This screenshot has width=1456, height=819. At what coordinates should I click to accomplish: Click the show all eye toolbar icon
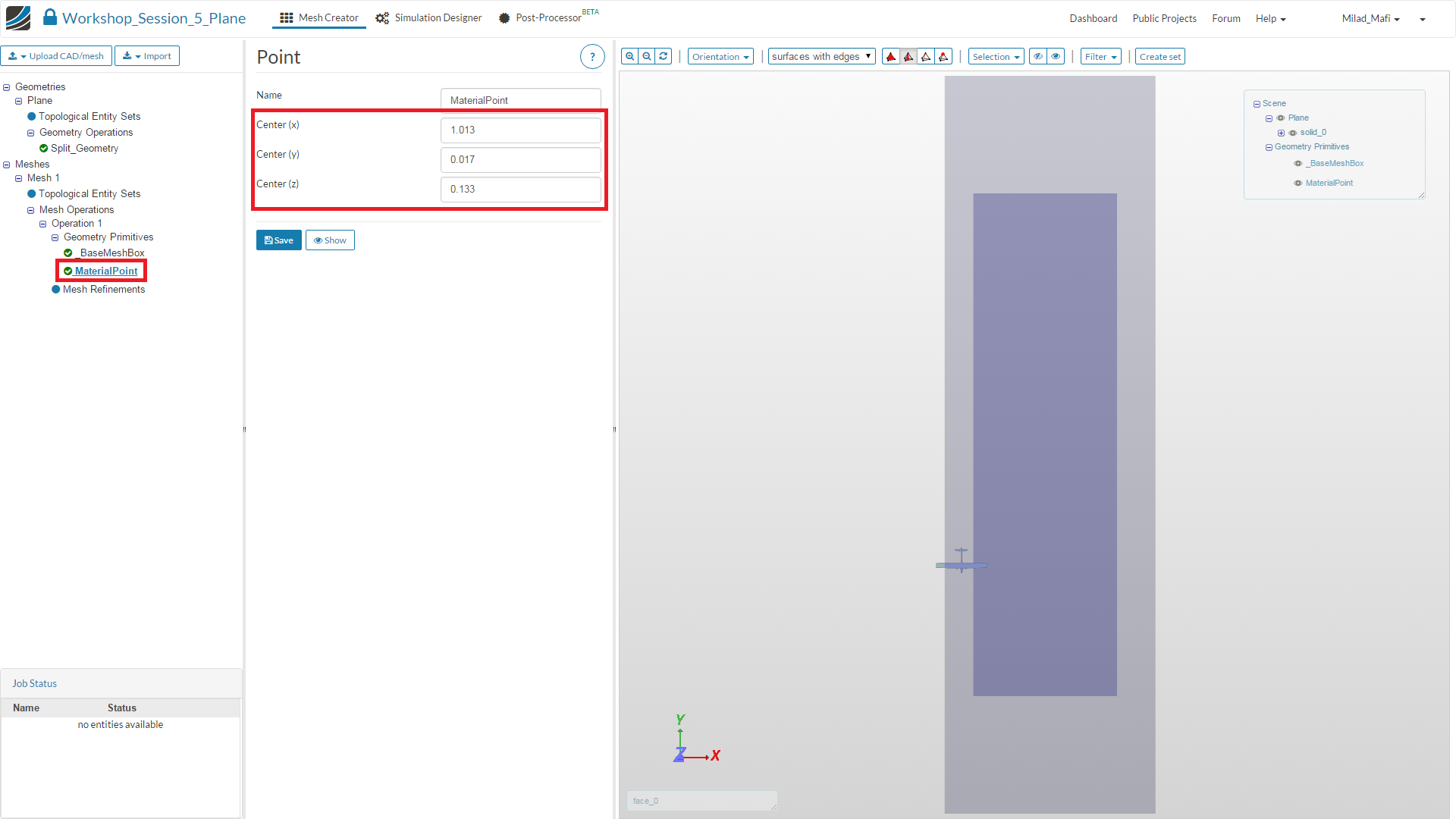click(1056, 57)
